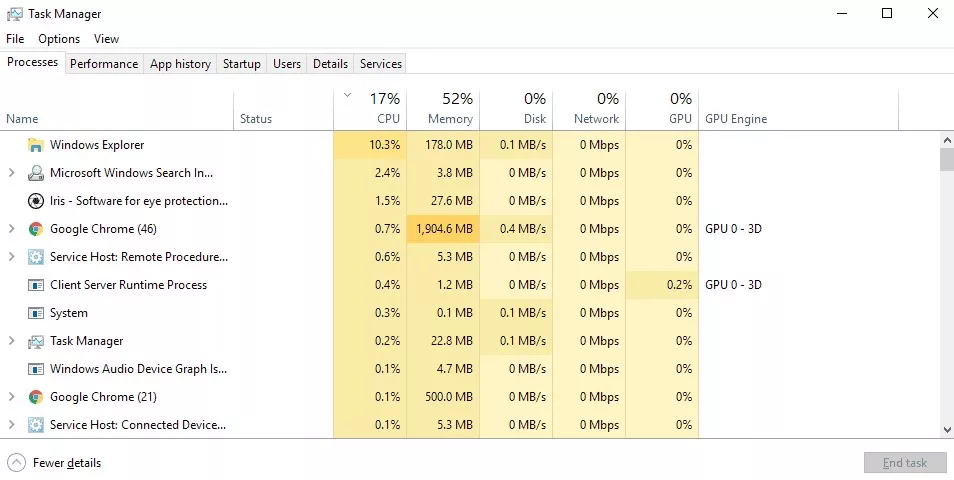The image size is (954, 480).
Task: Sort by the Memory column header
Action: pos(443,110)
